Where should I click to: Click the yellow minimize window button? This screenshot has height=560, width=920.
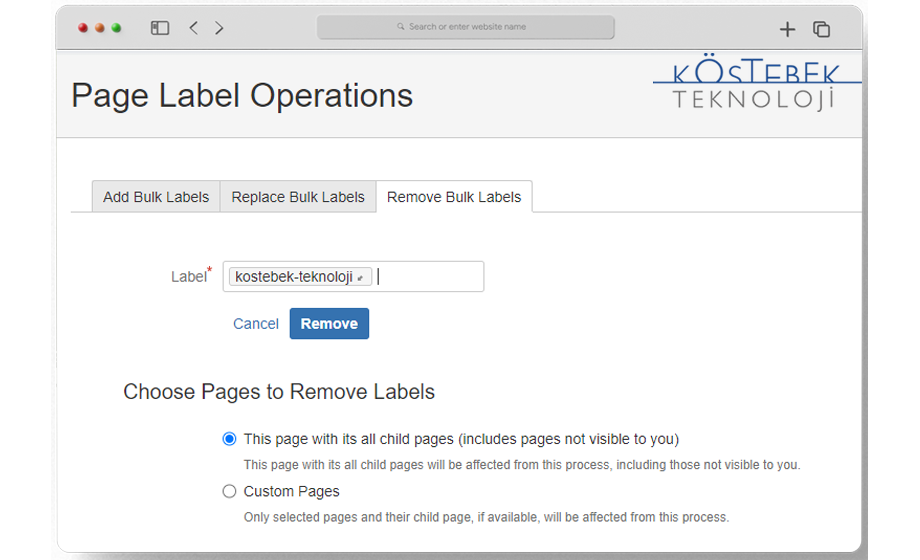pyautogui.click(x=100, y=28)
